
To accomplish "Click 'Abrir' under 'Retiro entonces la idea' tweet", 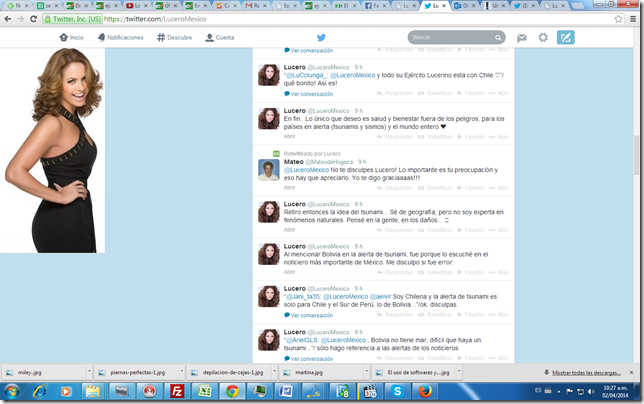I will point(289,230).
